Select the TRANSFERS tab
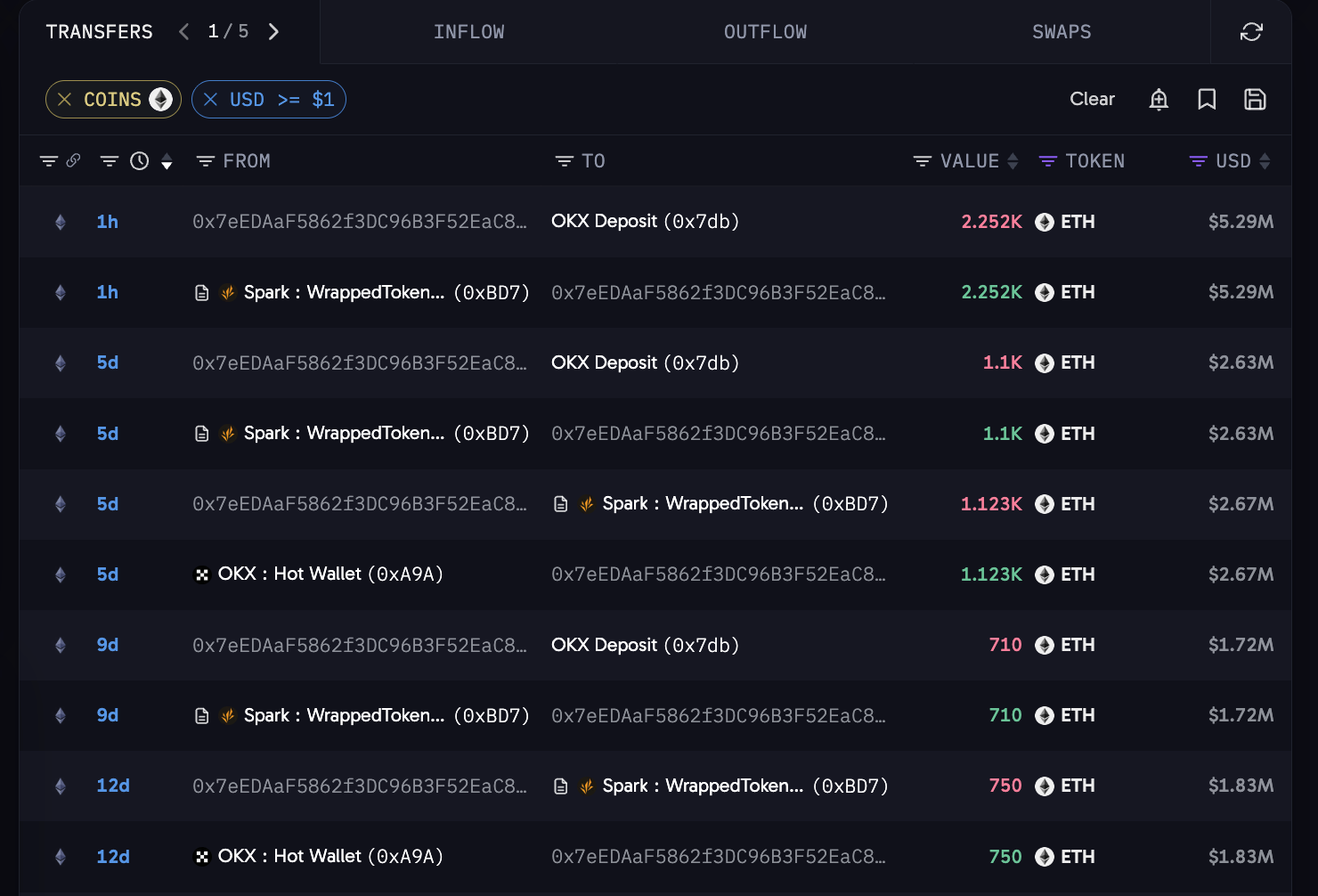The image size is (1318, 896). coord(99,32)
